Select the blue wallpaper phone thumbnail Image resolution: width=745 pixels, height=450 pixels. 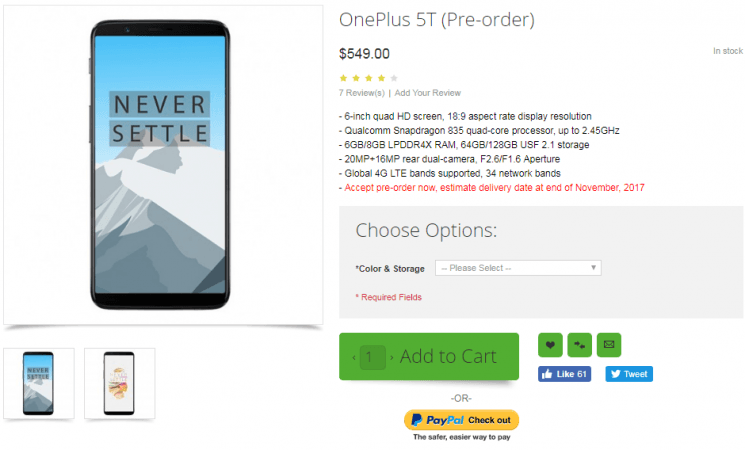pyautogui.click(x=39, y=383)
